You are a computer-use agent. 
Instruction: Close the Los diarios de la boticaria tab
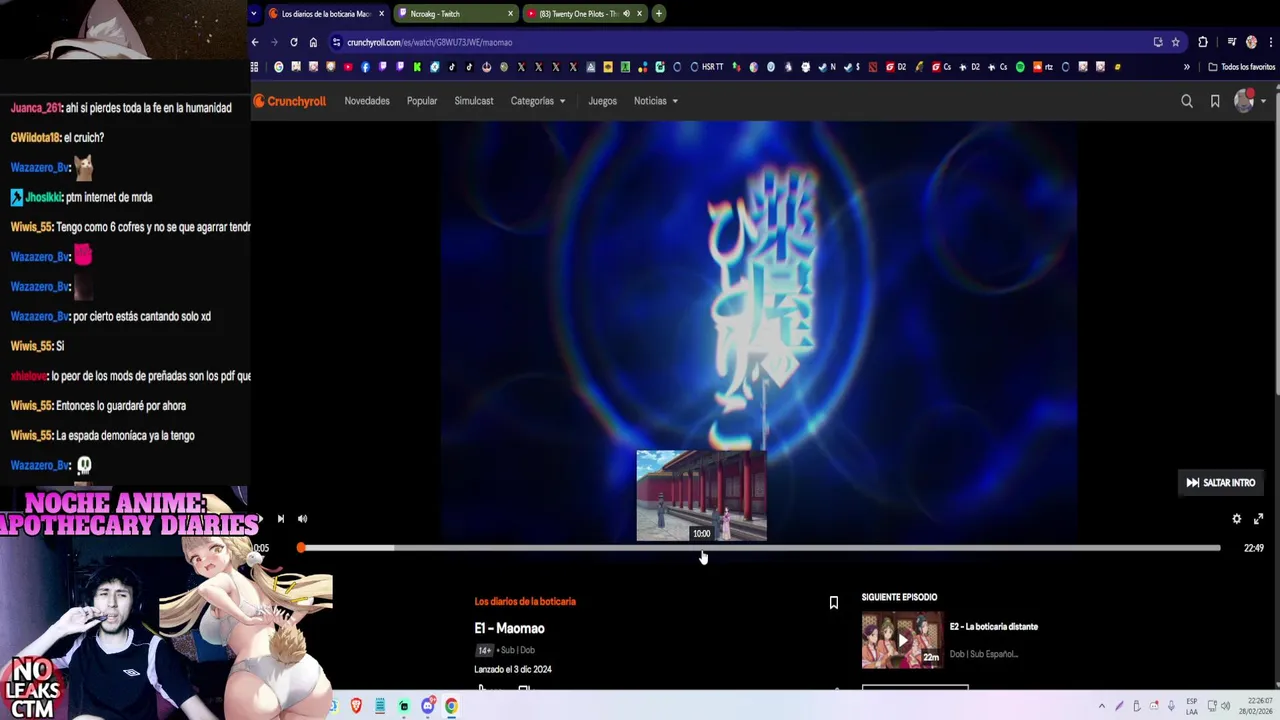[x=381, y=14]
